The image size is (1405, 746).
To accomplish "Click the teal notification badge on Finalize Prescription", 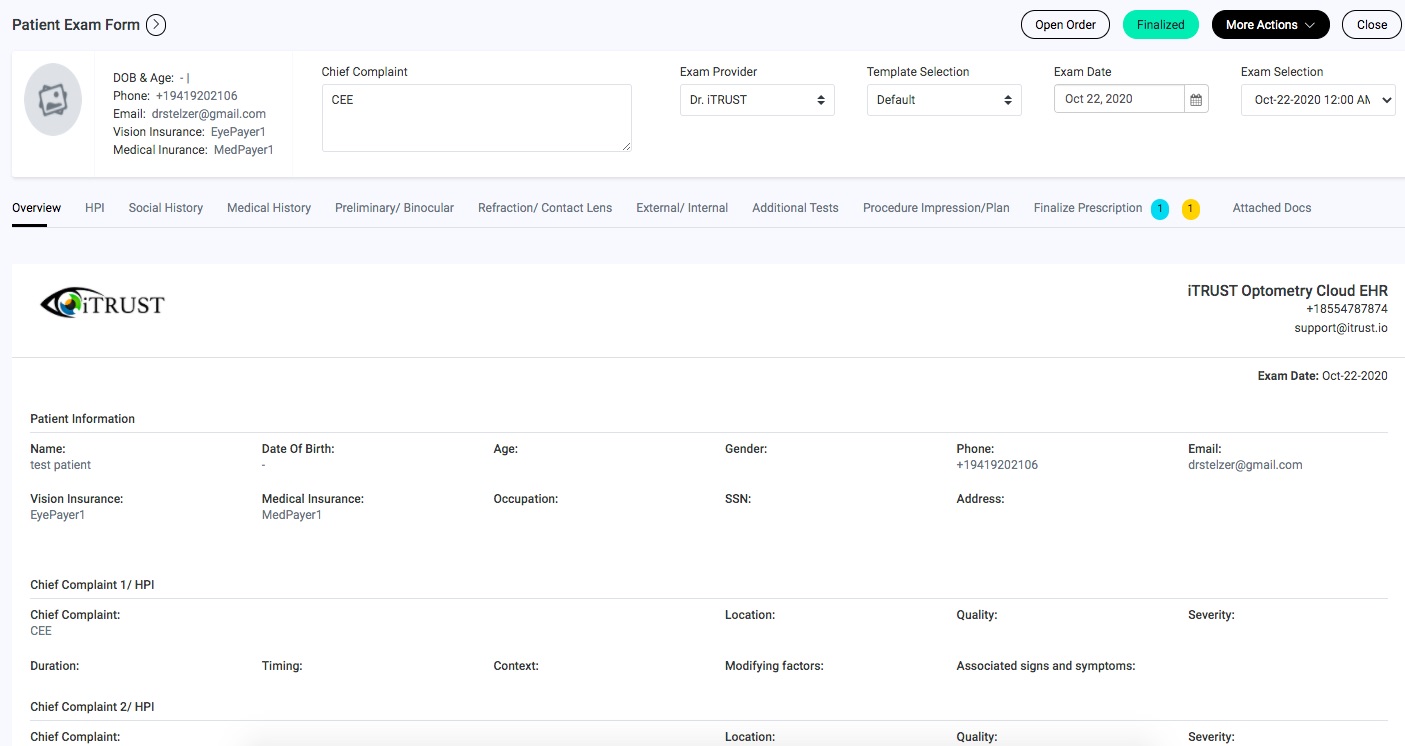I will point(1159,210).
